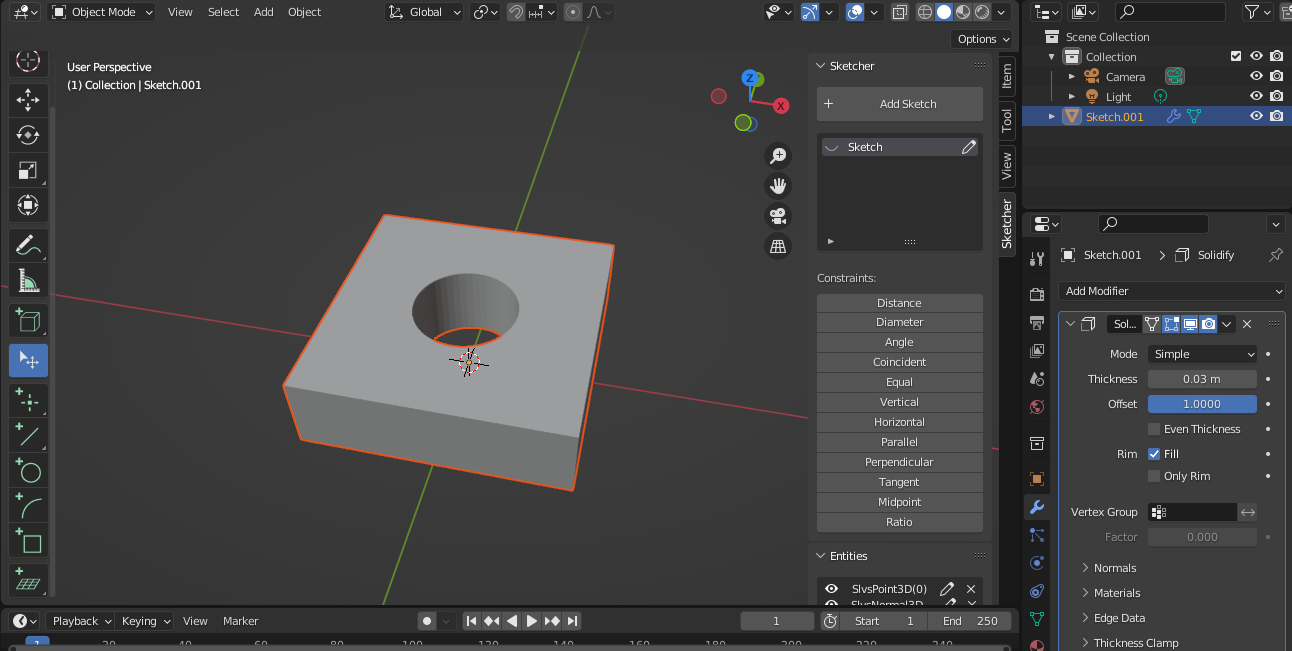1292x651 pixels.
Task: Select the Transform tool in left toolbar
Action: coord(28,206)
